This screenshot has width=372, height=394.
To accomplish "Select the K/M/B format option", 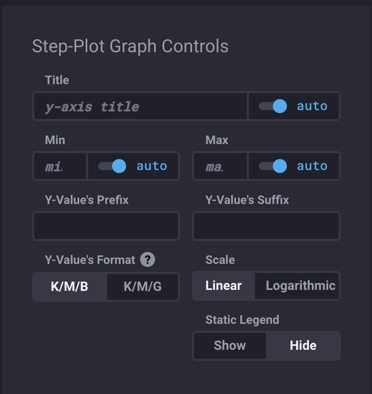I will [x=70, y=287].
